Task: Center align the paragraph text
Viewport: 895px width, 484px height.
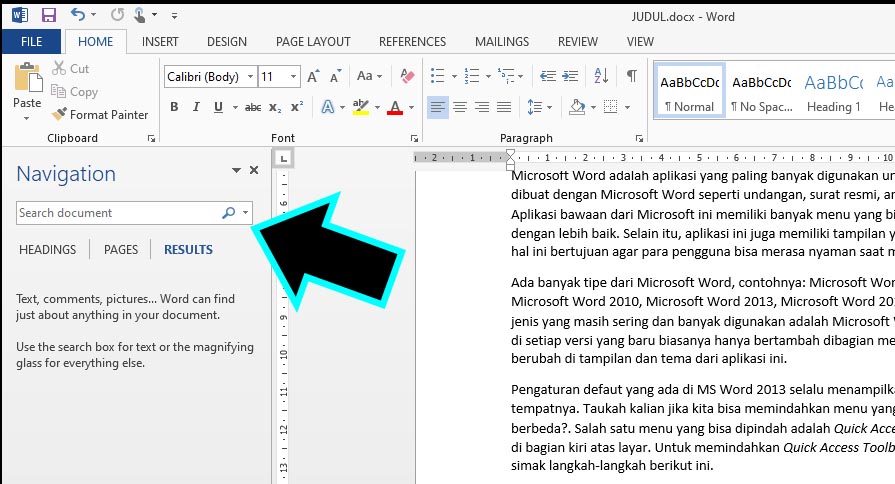Action: [460, 107]
